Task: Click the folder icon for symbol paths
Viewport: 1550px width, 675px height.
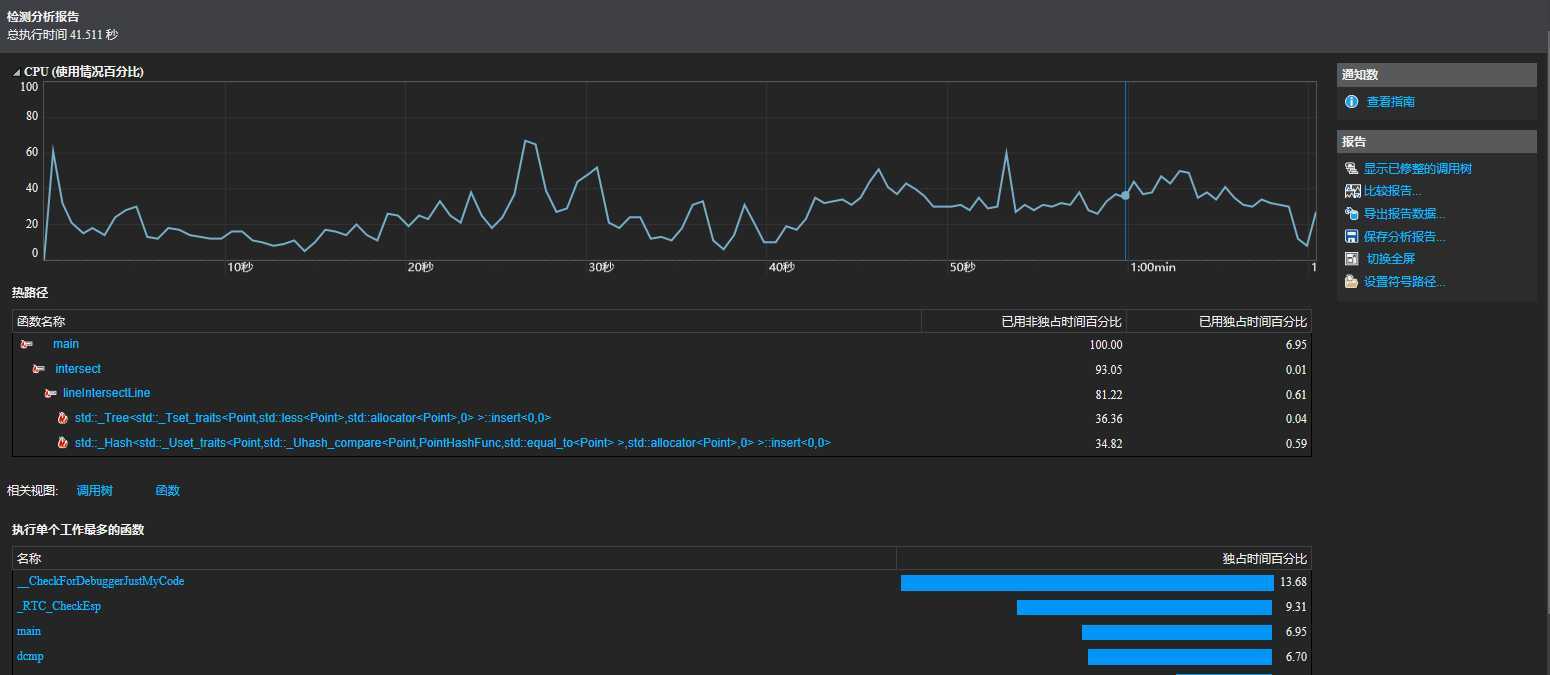Action: 1352,282
